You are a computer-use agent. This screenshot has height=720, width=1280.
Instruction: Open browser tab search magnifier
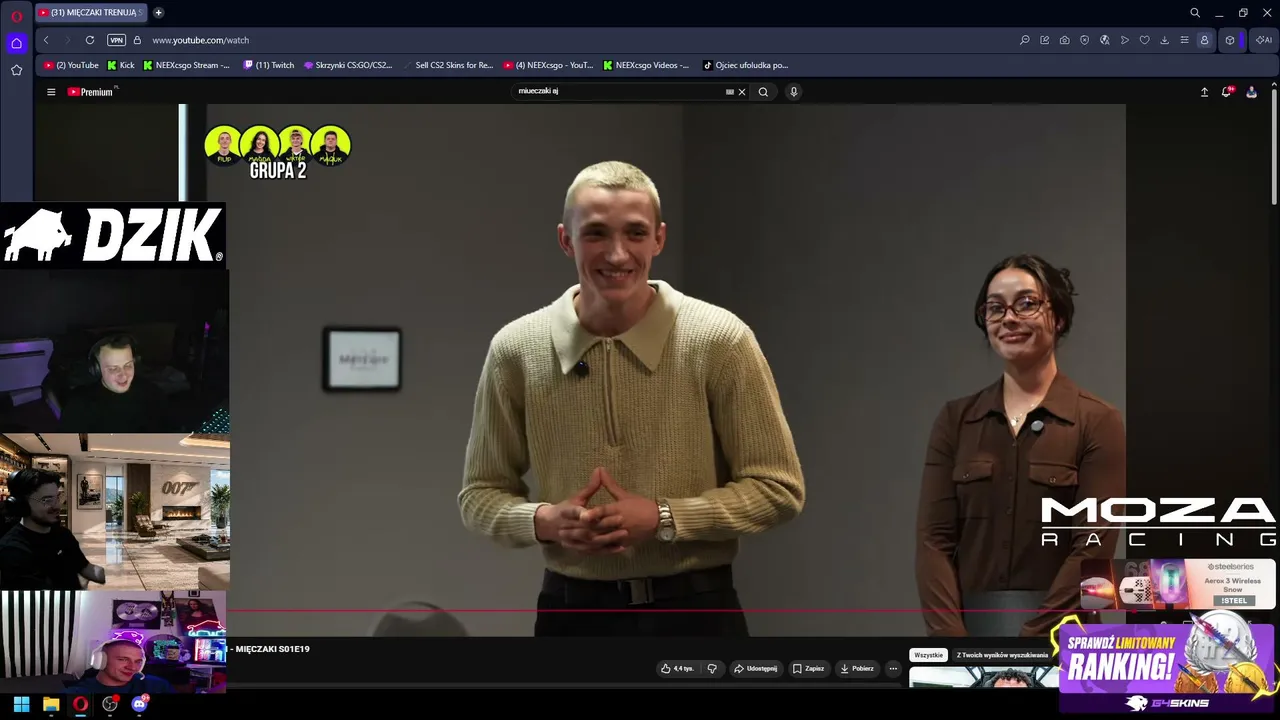point(1195,13)
